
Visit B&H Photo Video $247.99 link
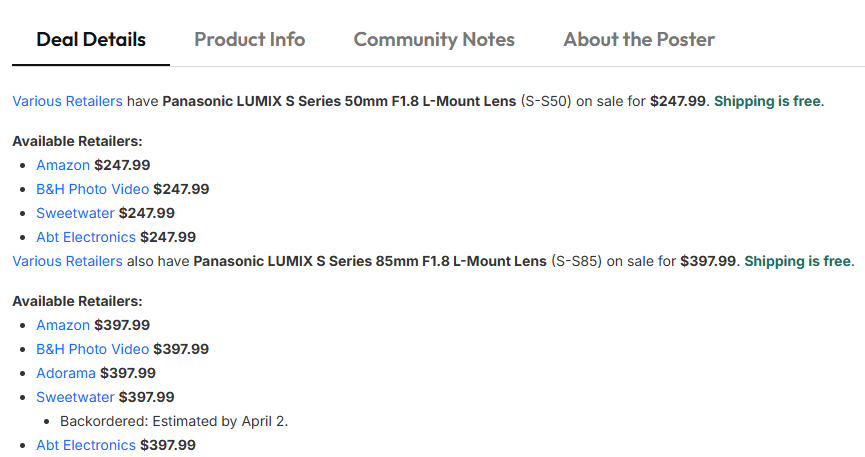tap(92, 189)
